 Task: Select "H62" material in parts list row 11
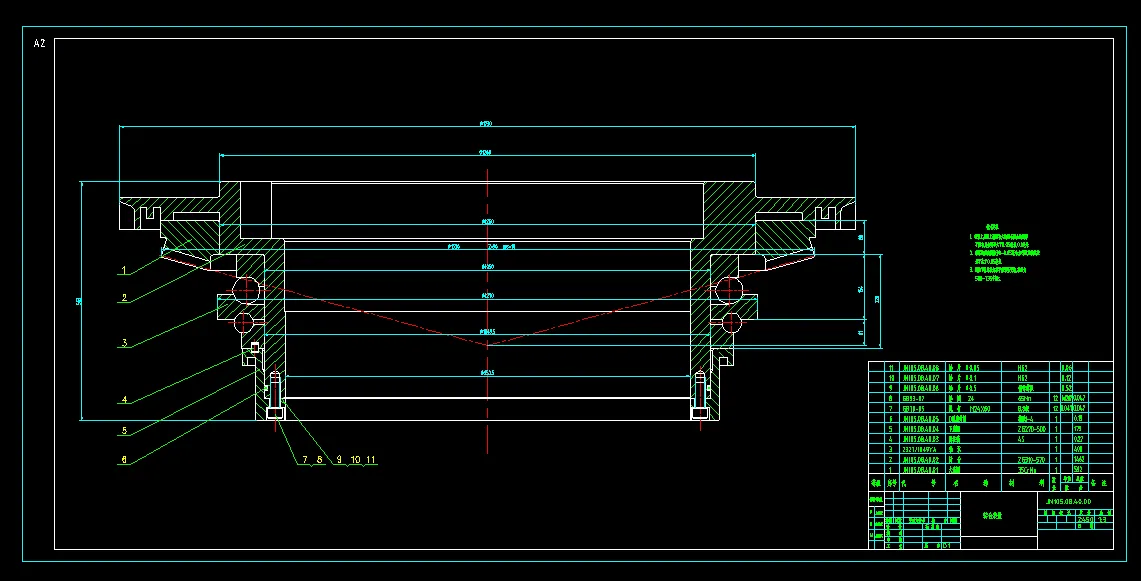point(1022,368)
